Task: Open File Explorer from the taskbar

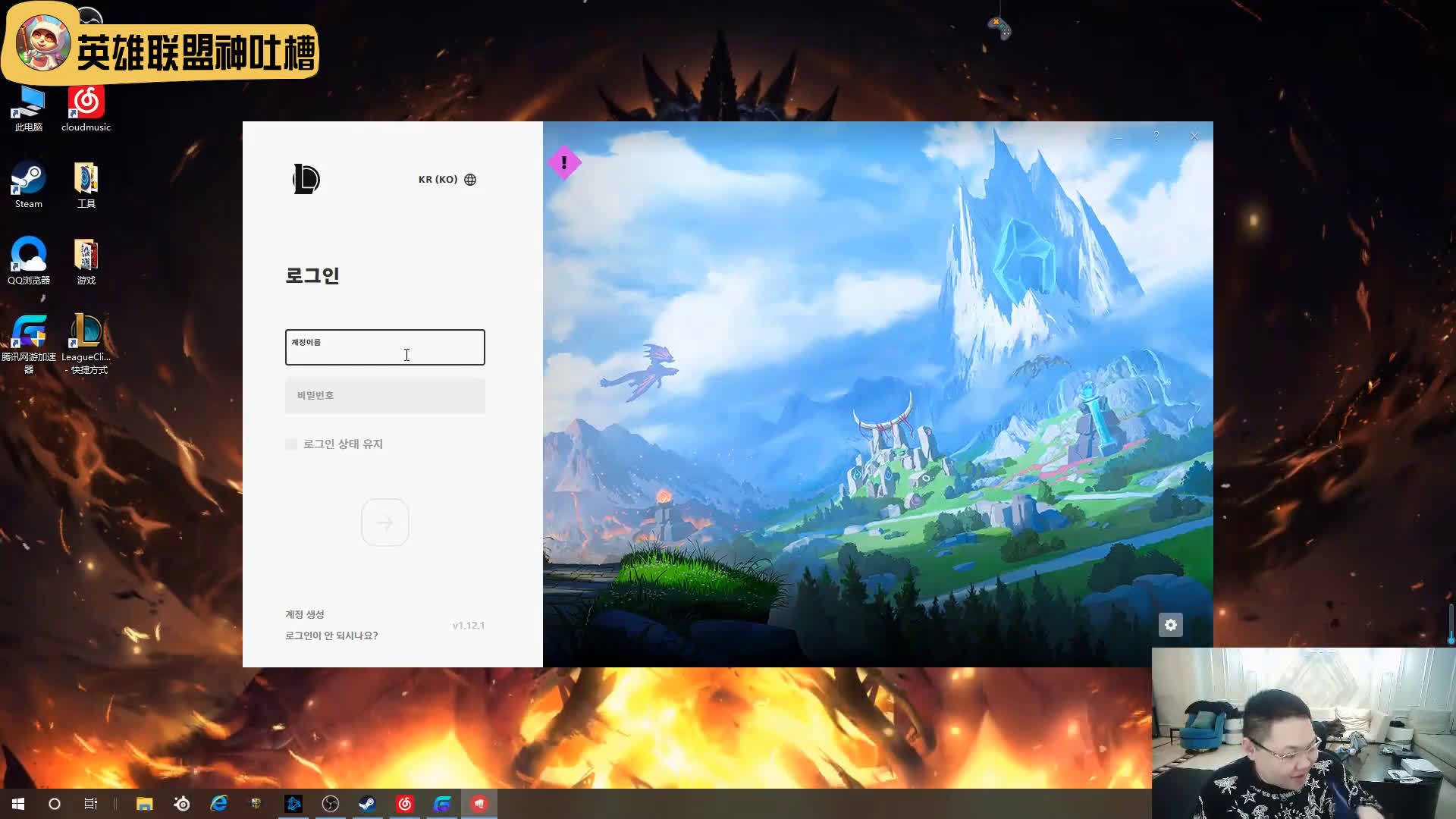Action: (x=144, y=804)
